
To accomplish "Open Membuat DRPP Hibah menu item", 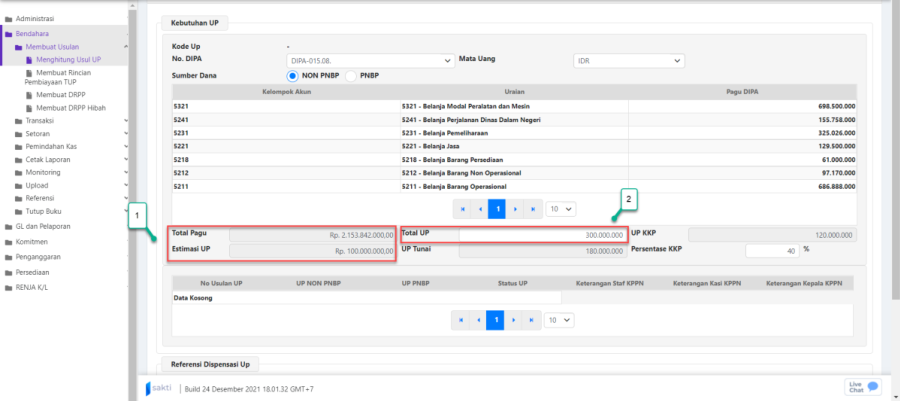I will 71,107.
